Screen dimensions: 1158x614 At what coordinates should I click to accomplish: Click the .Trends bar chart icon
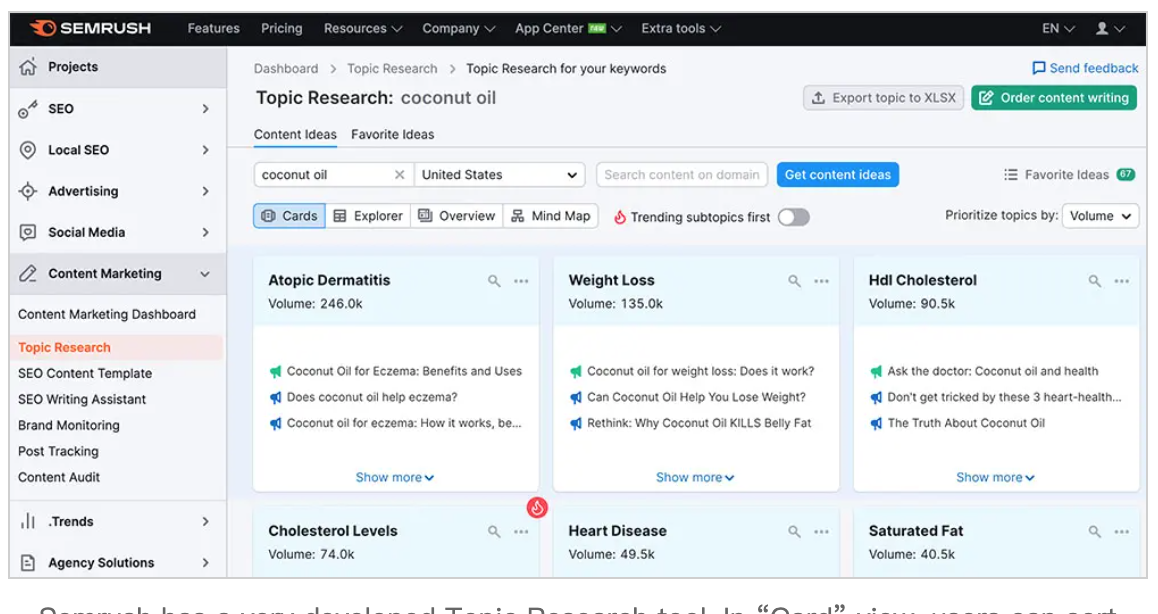pos(27,521)
